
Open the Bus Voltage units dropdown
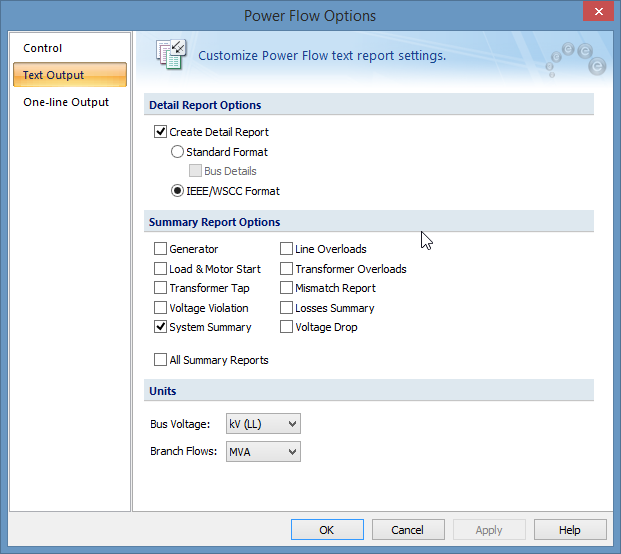pos(263,424)
